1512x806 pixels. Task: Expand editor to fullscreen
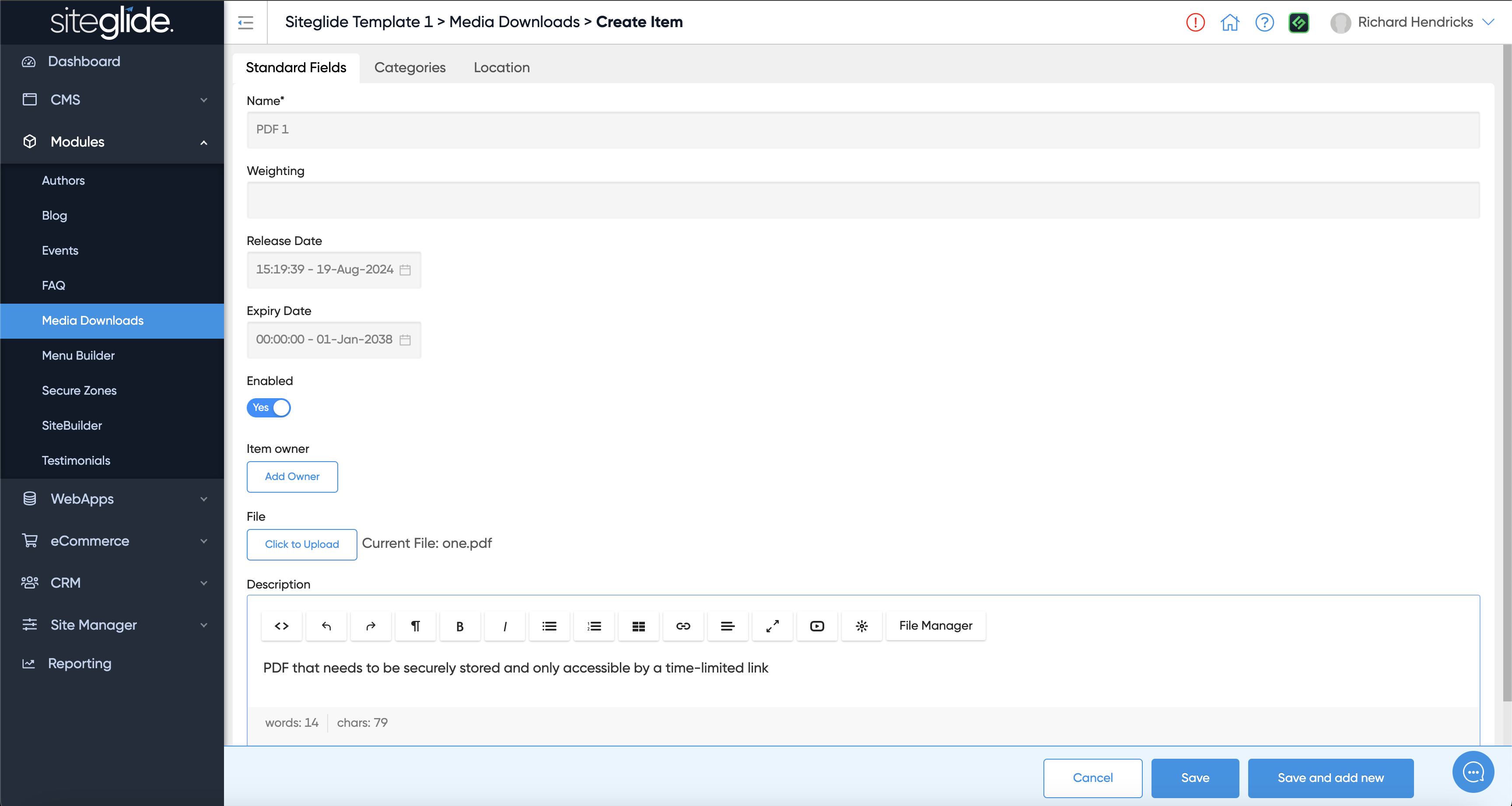(773, 626)
